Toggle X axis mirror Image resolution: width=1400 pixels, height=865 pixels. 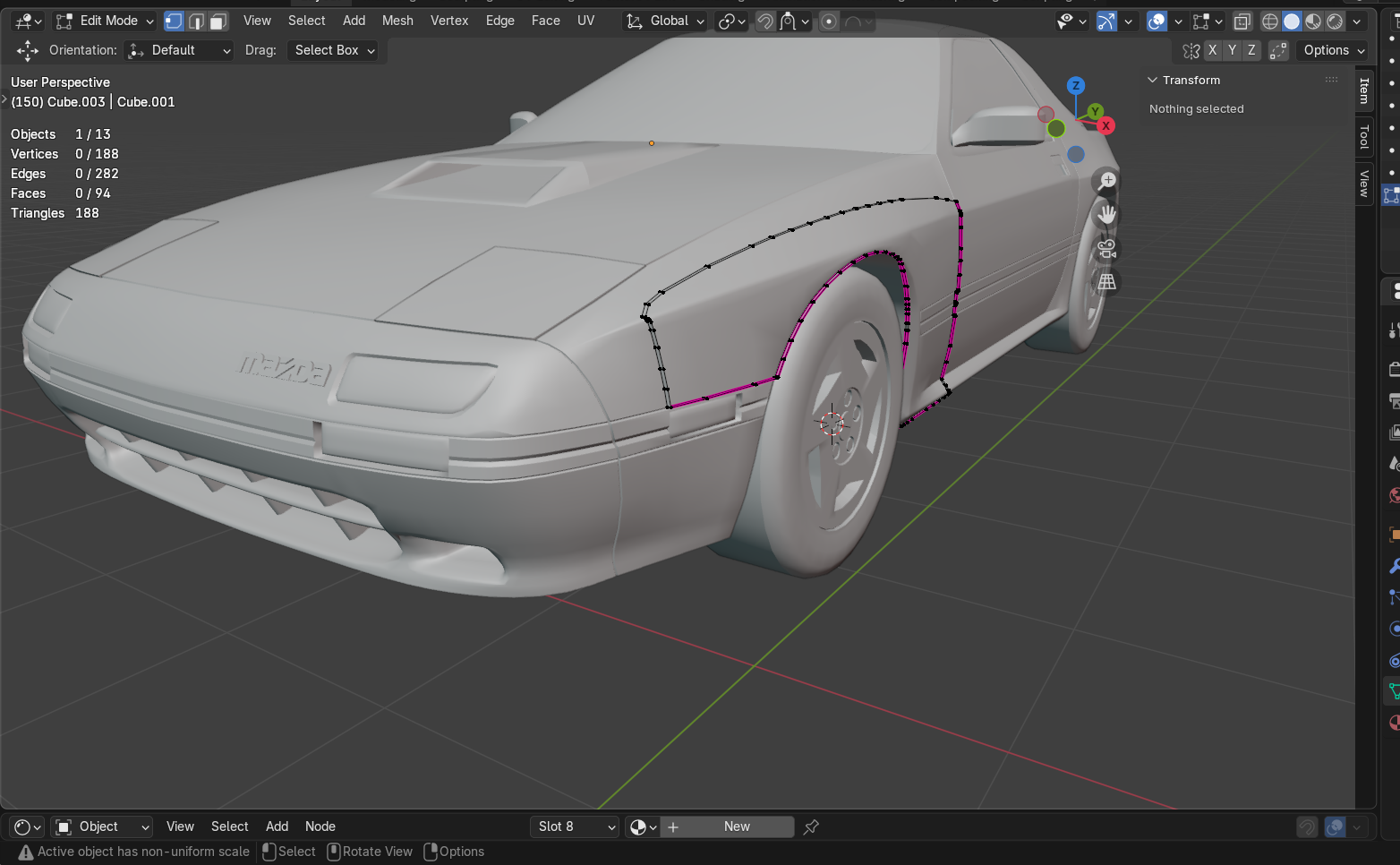click(x=1212, y=50)
